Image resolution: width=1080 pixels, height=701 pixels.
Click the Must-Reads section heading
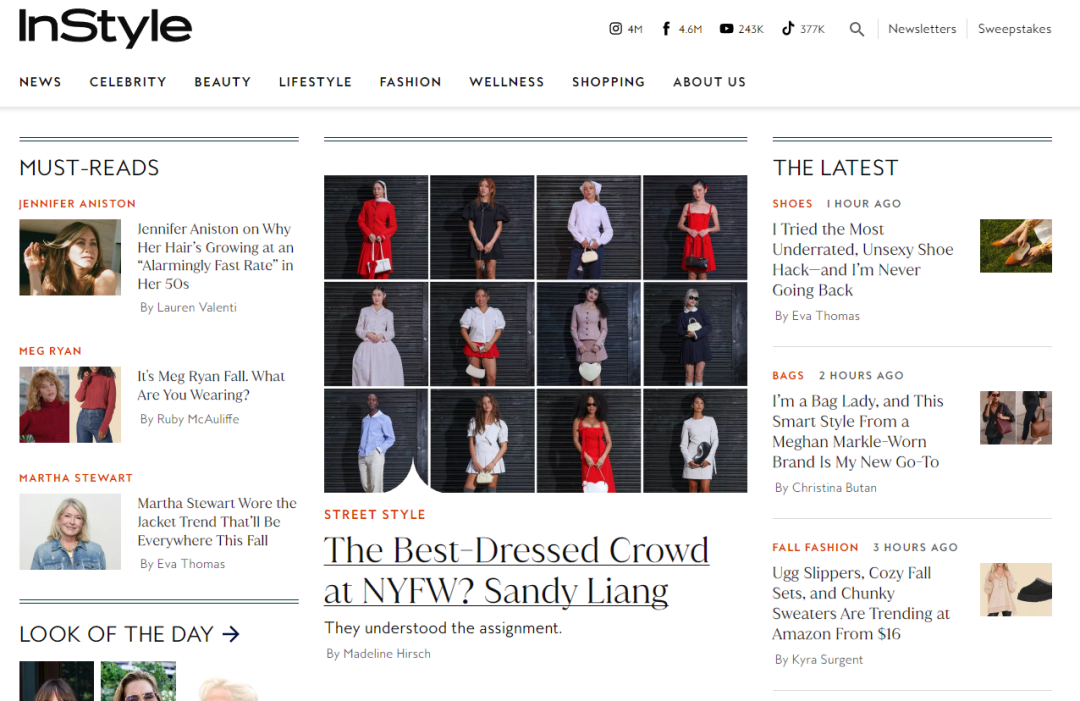[90, 167]
